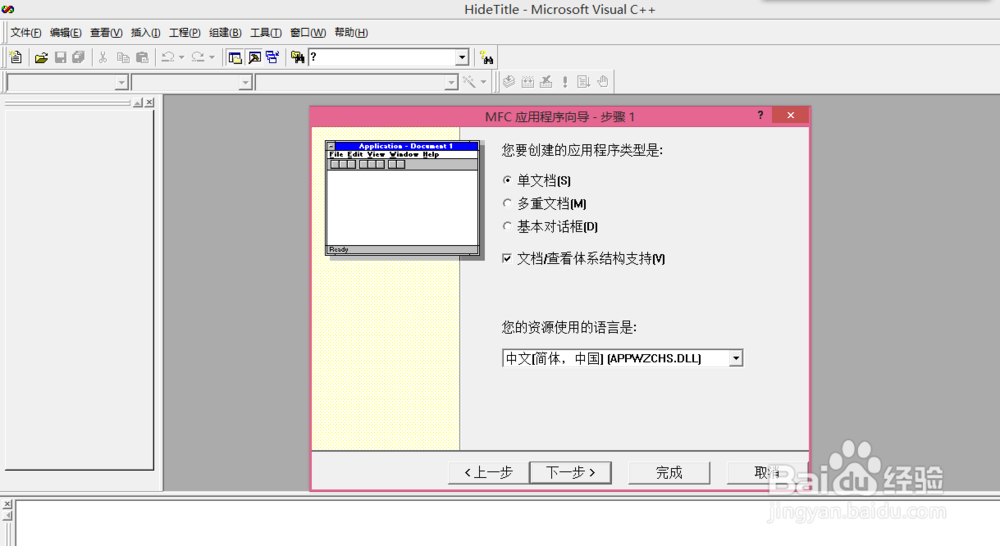Click the Undo arrow icon
The width and height of the screenshot is (1000, 546).
[x=168, y=57]
